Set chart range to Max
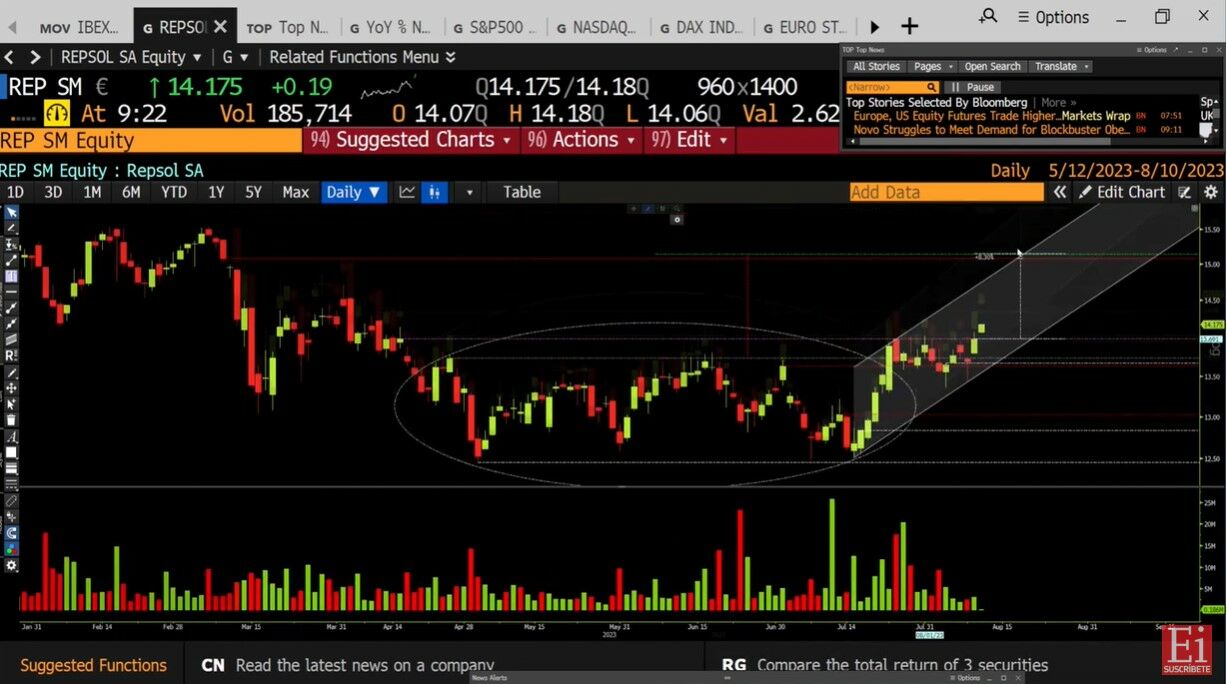This screenshot has width=1227, height=684. (x=296, y=192)
